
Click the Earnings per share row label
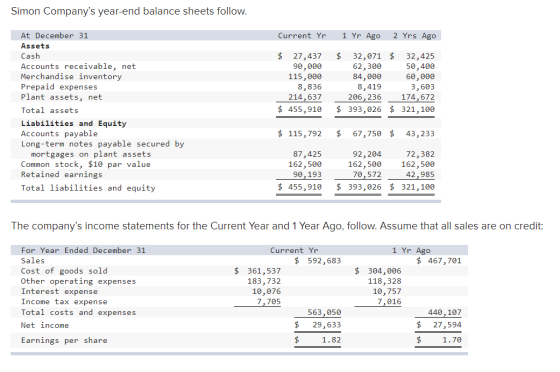point(64,340)
